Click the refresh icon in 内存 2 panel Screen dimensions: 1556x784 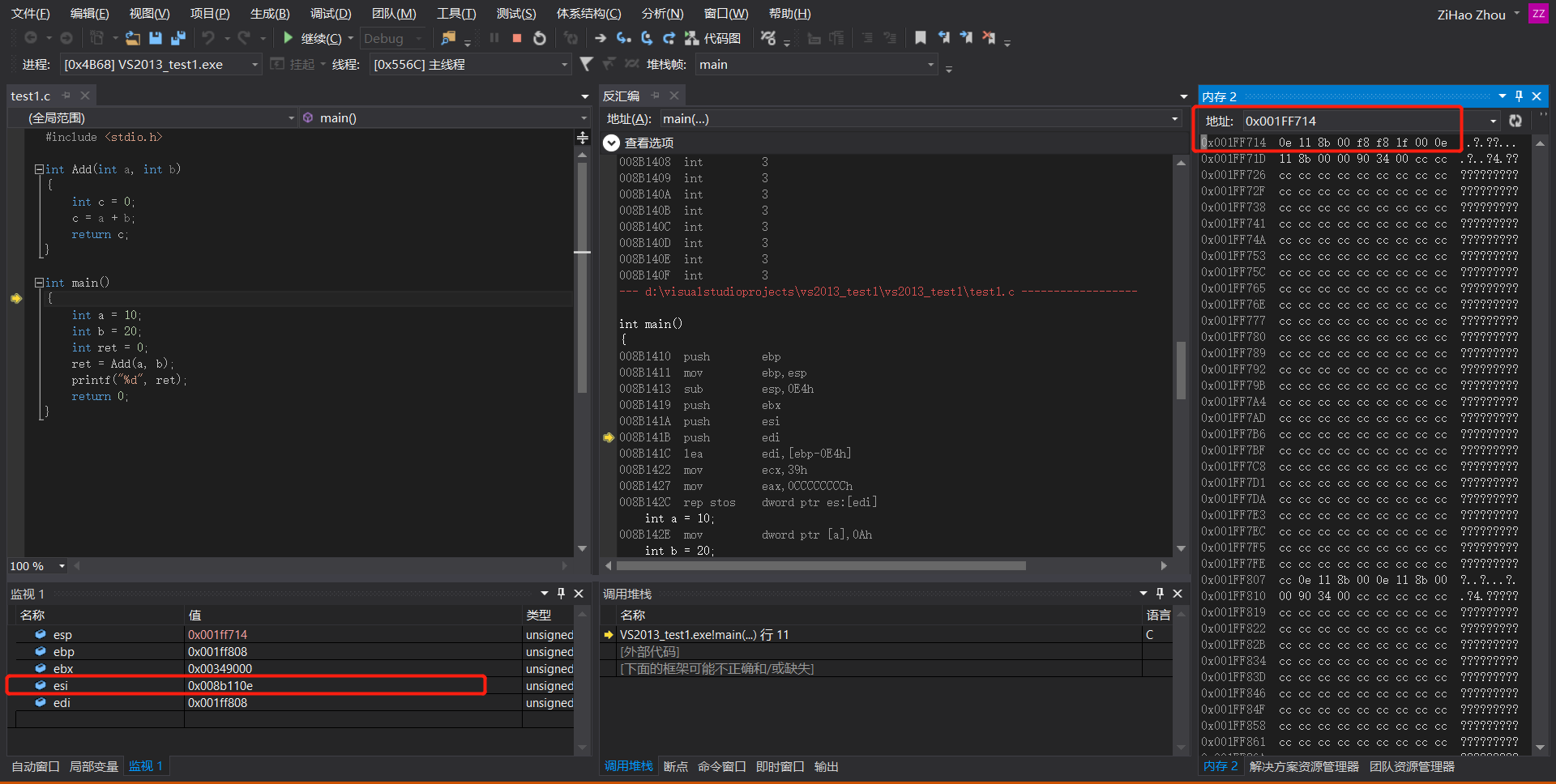(1515, 121)
